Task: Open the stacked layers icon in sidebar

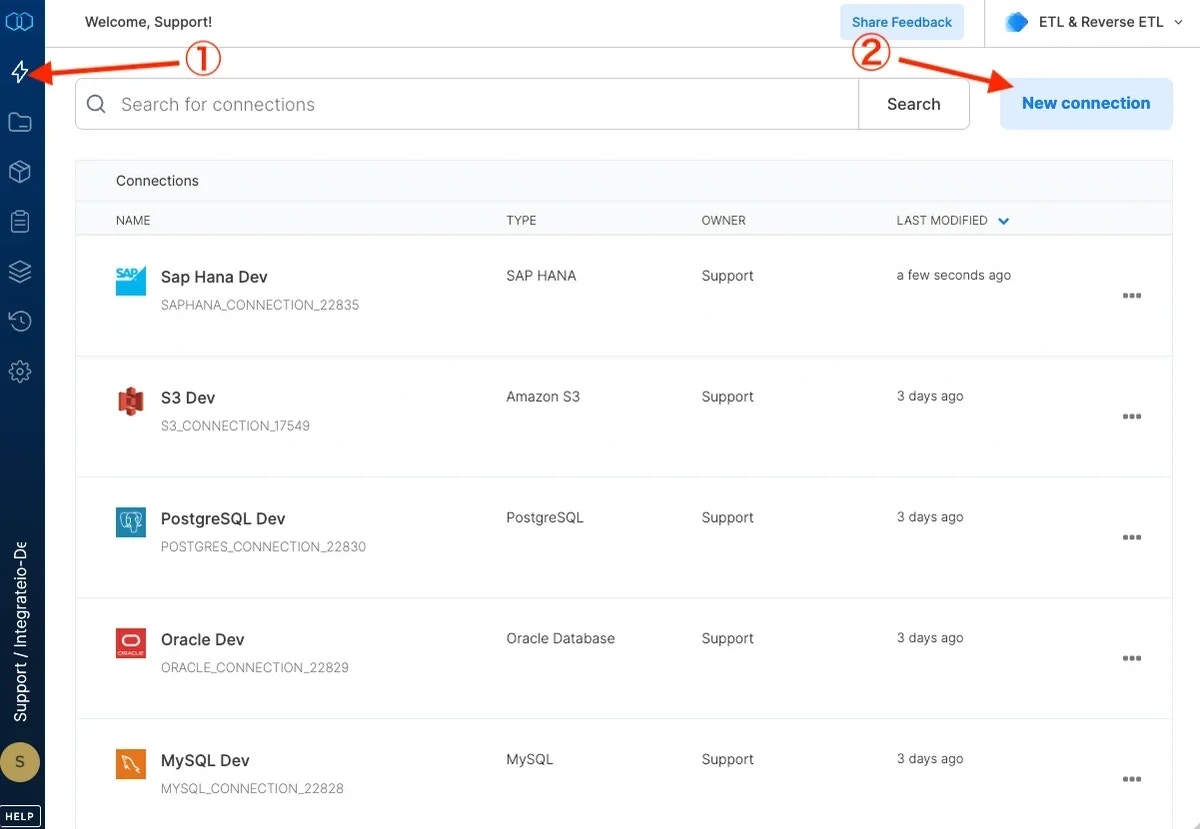Action: (20, 271)
